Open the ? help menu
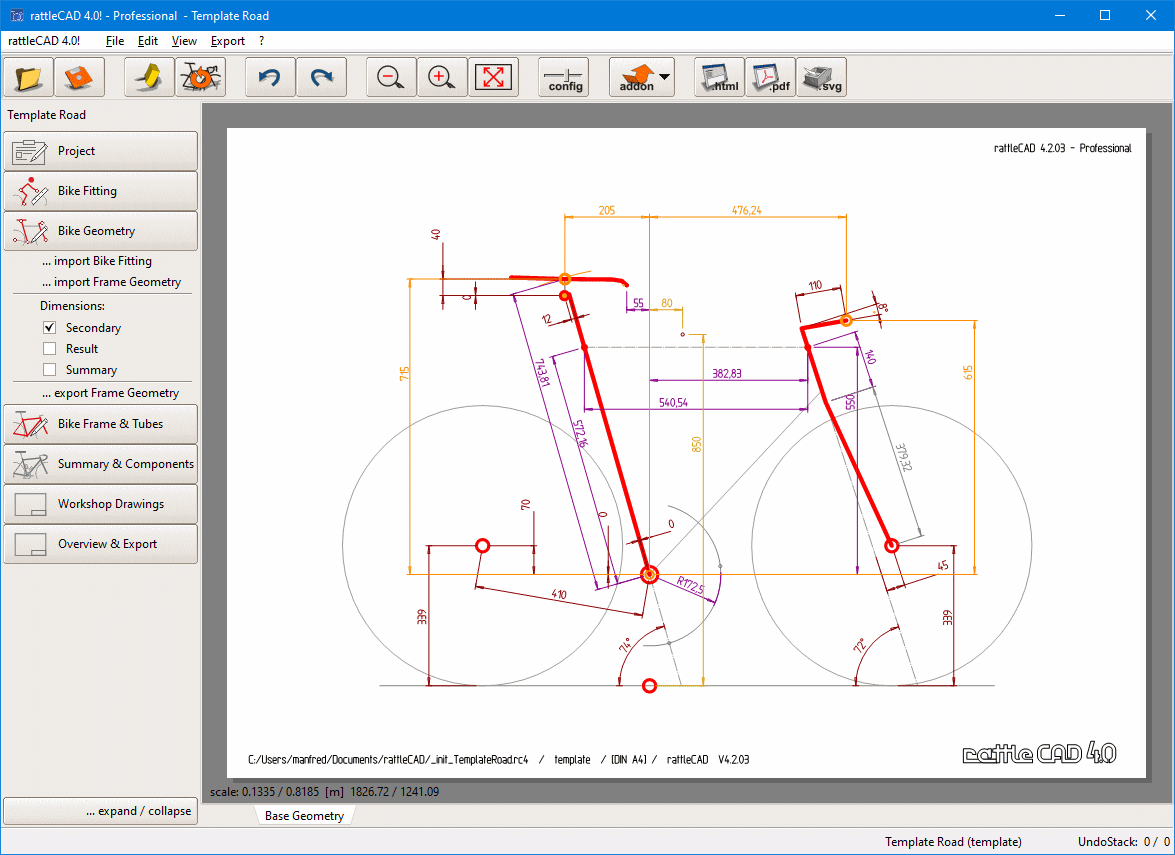The image size is (1175, 855). (262, 41)
